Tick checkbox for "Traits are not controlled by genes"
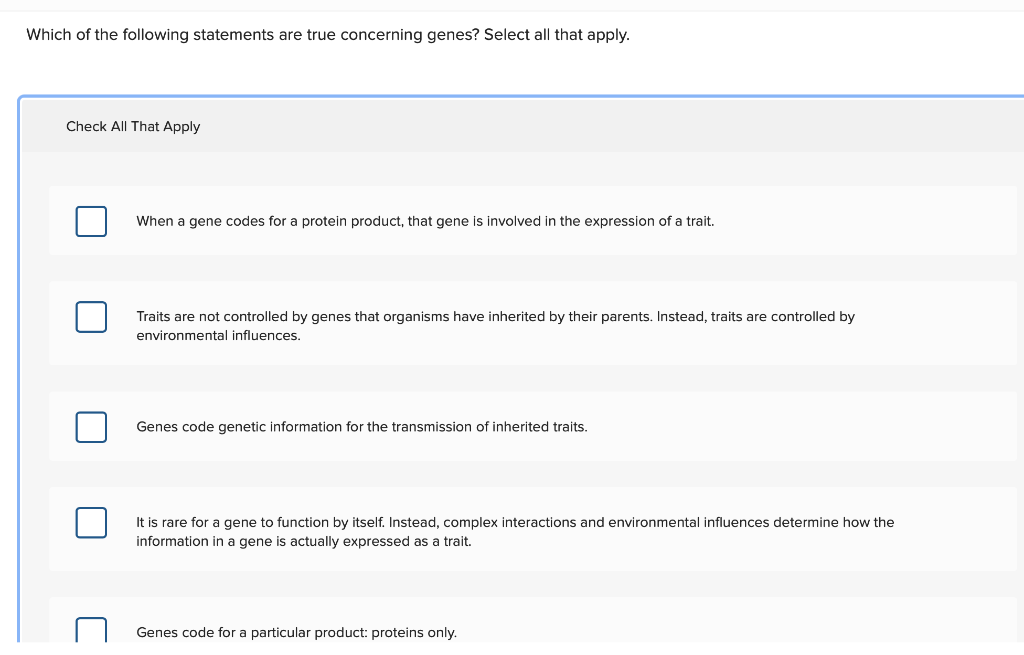Viewport: 1024px width, 655px height. click(x=91, y=317)
